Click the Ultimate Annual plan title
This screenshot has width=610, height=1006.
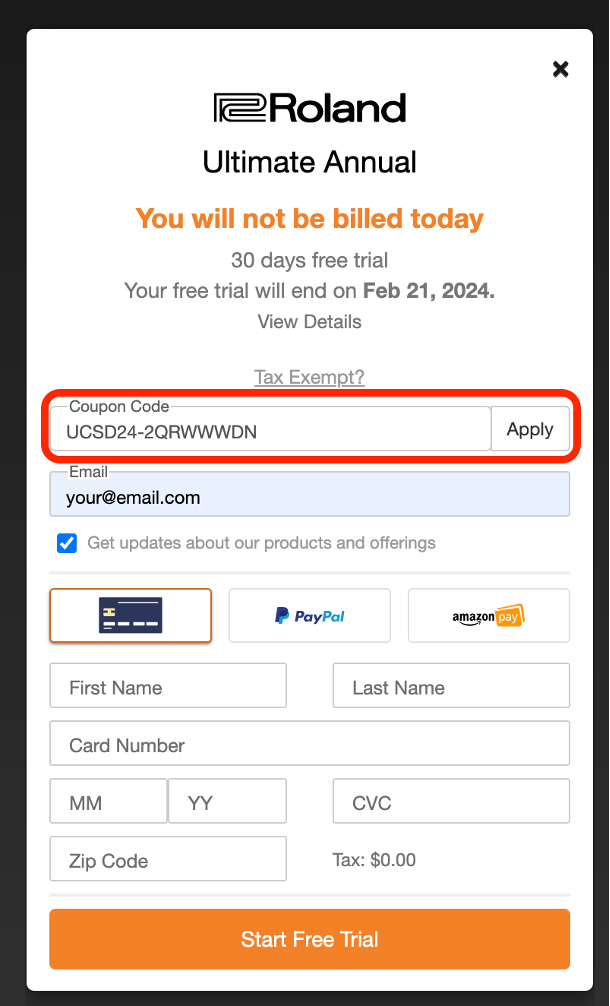[309, 162]
